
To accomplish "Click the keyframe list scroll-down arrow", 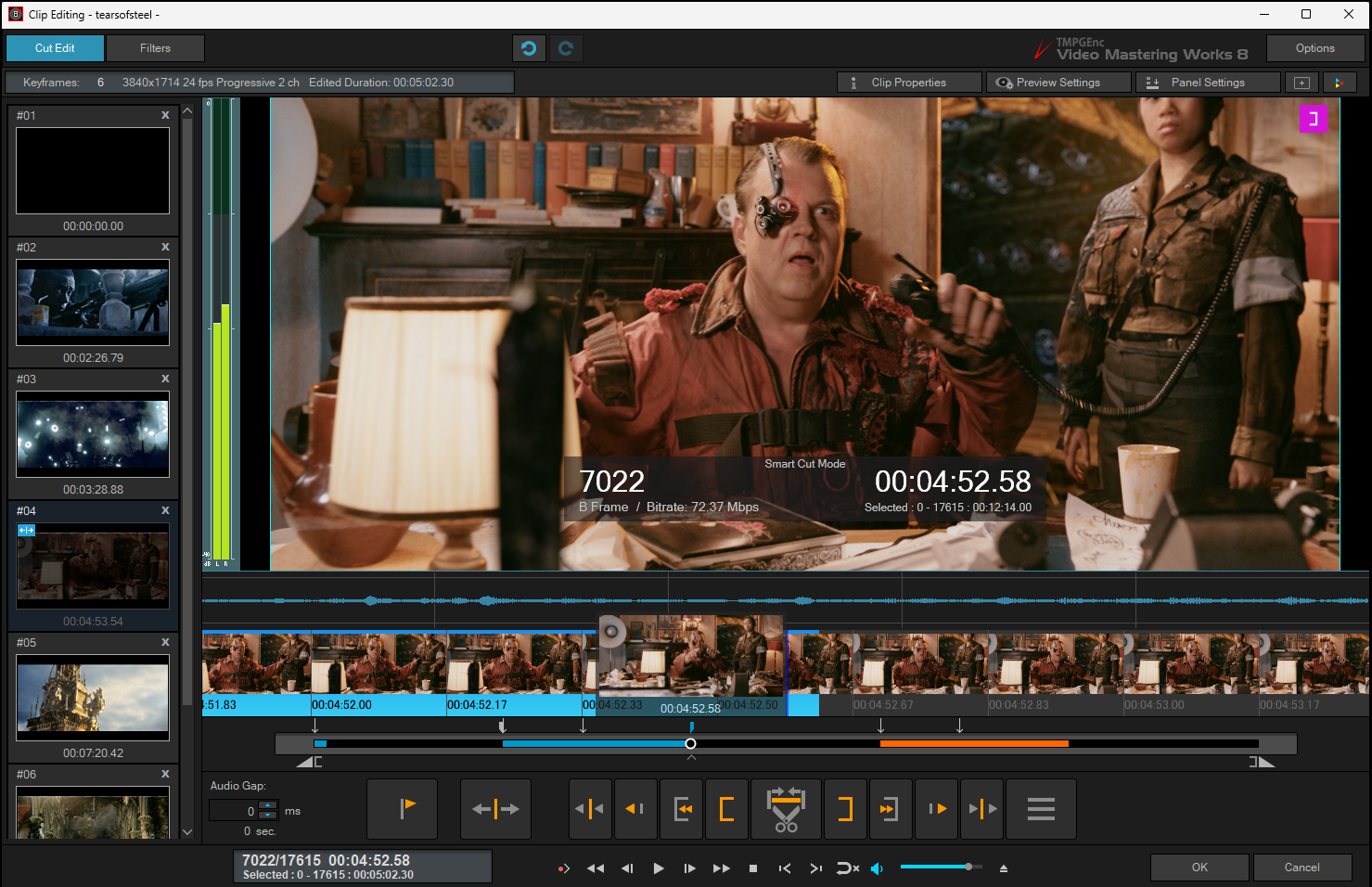I will (187, 832).
